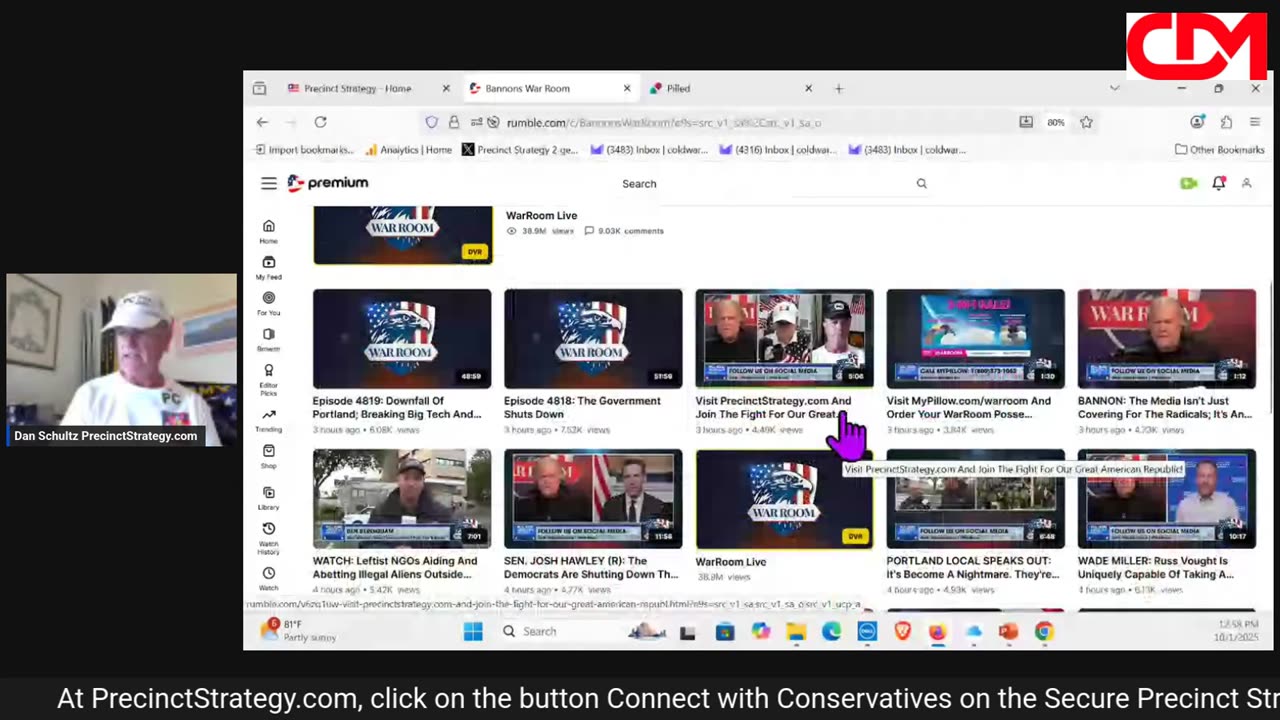Open a new browser tab
Image resolution: width=1280 pixels, height=720 pixels.
(x=839, y=88)
